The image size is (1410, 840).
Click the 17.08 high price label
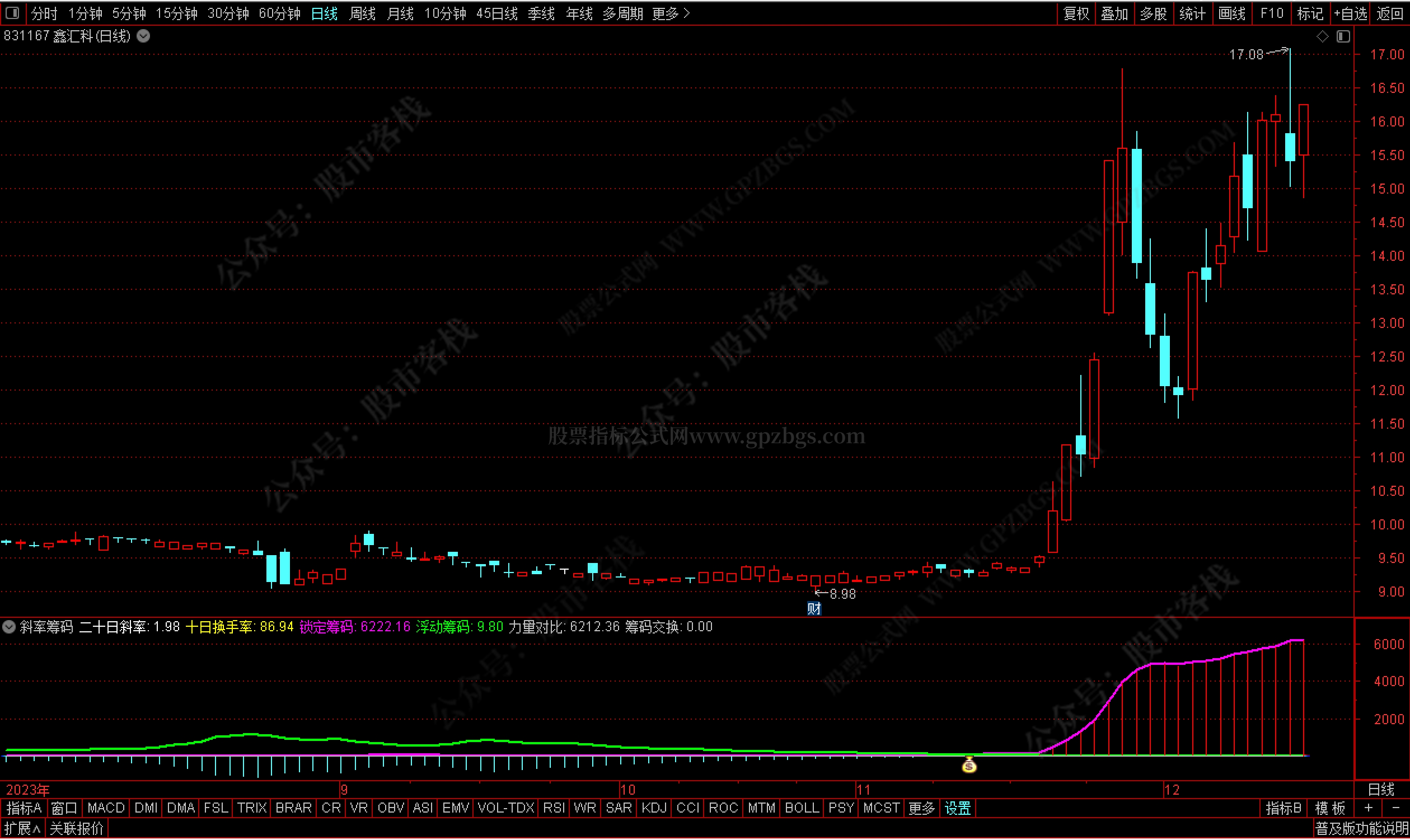pos(1246,54)
